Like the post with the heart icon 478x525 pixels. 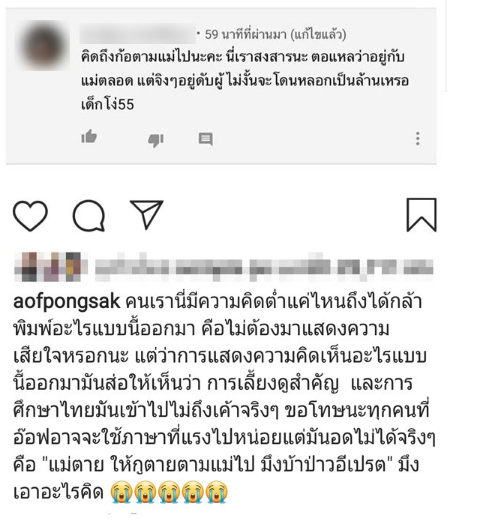(x=30, y=216)
